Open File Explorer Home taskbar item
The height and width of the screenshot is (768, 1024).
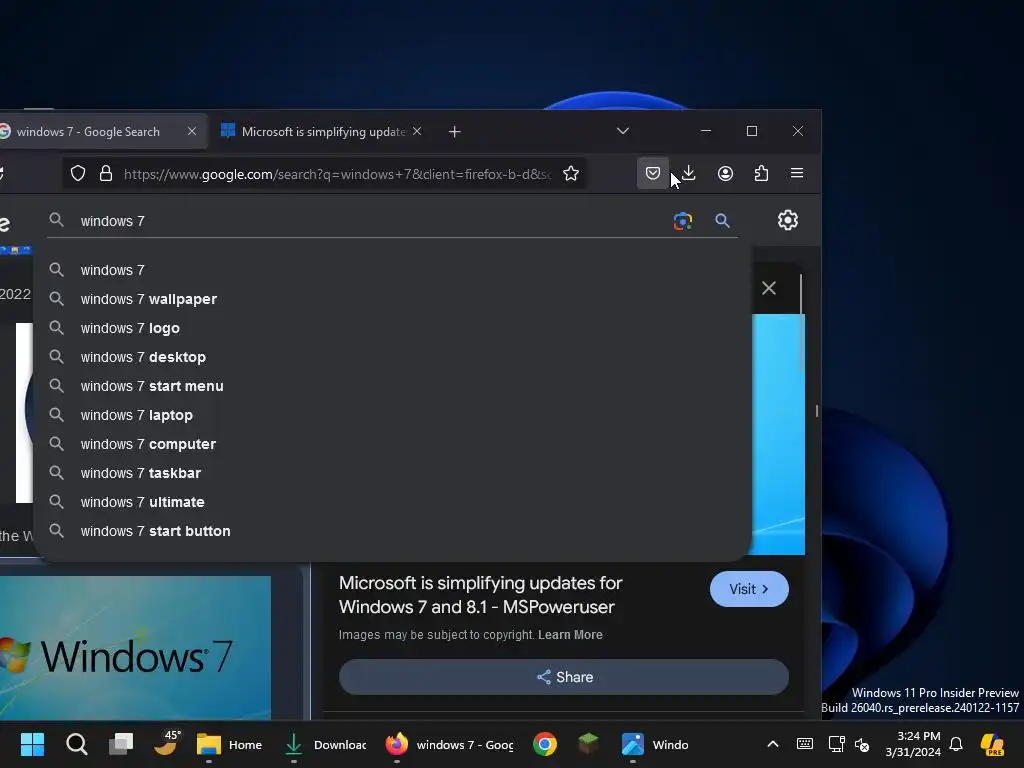pyautogui.click(x=229, y=744)
